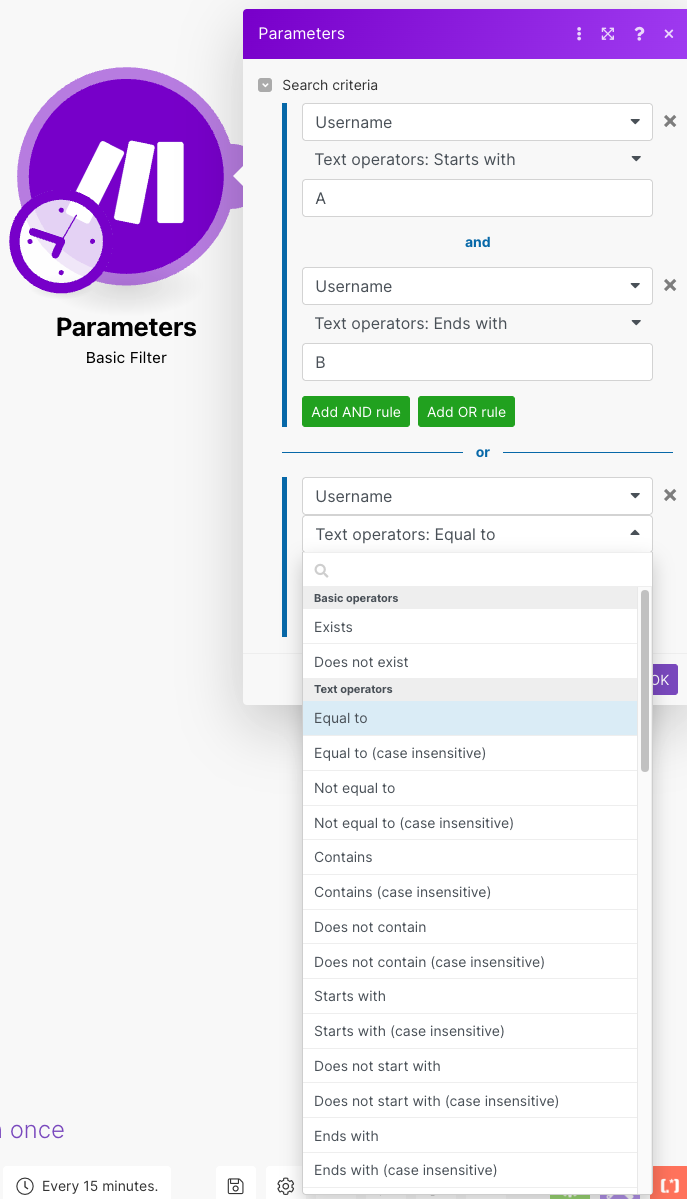Click the expand panel arrows icon

[607, 34]
